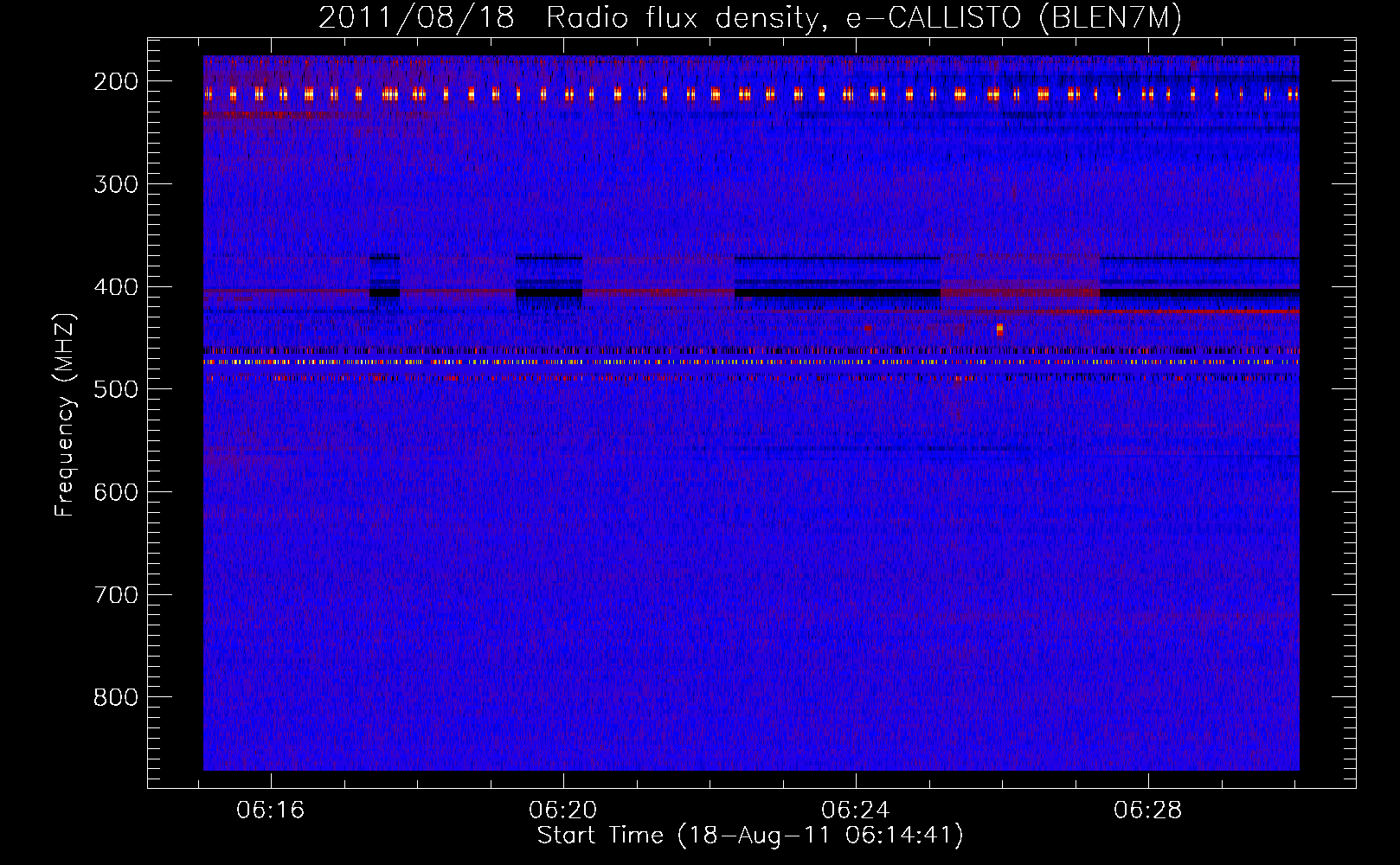Click the 06:20 time tick label
Screen dimensions: 1400x865
coord(563,811)
